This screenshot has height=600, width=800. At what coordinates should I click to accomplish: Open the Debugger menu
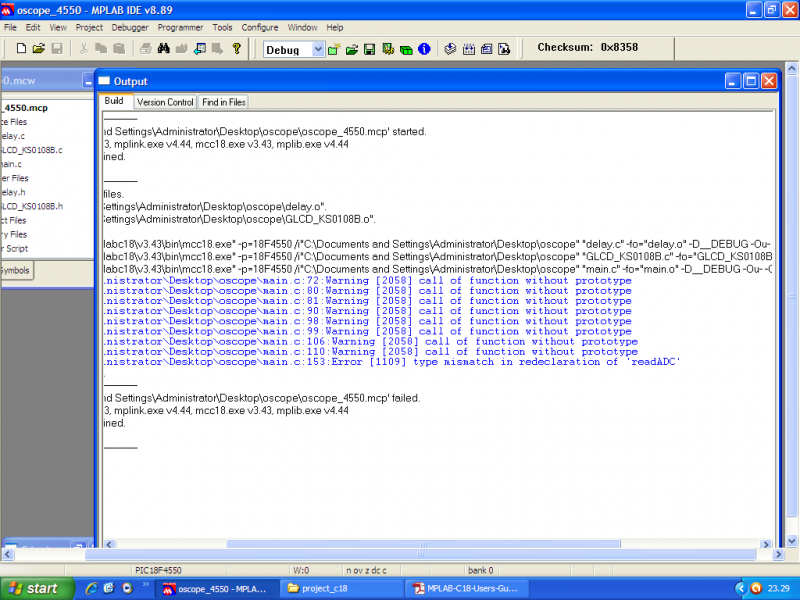(x=130, y=28)
